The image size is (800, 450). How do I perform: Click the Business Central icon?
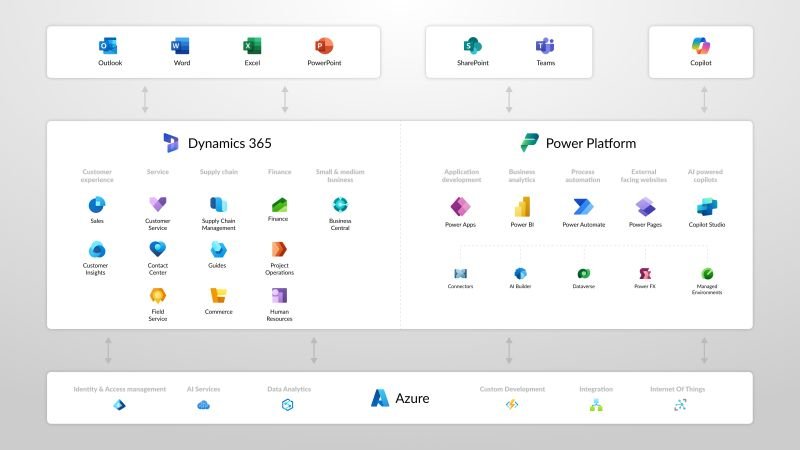point(340,205)
